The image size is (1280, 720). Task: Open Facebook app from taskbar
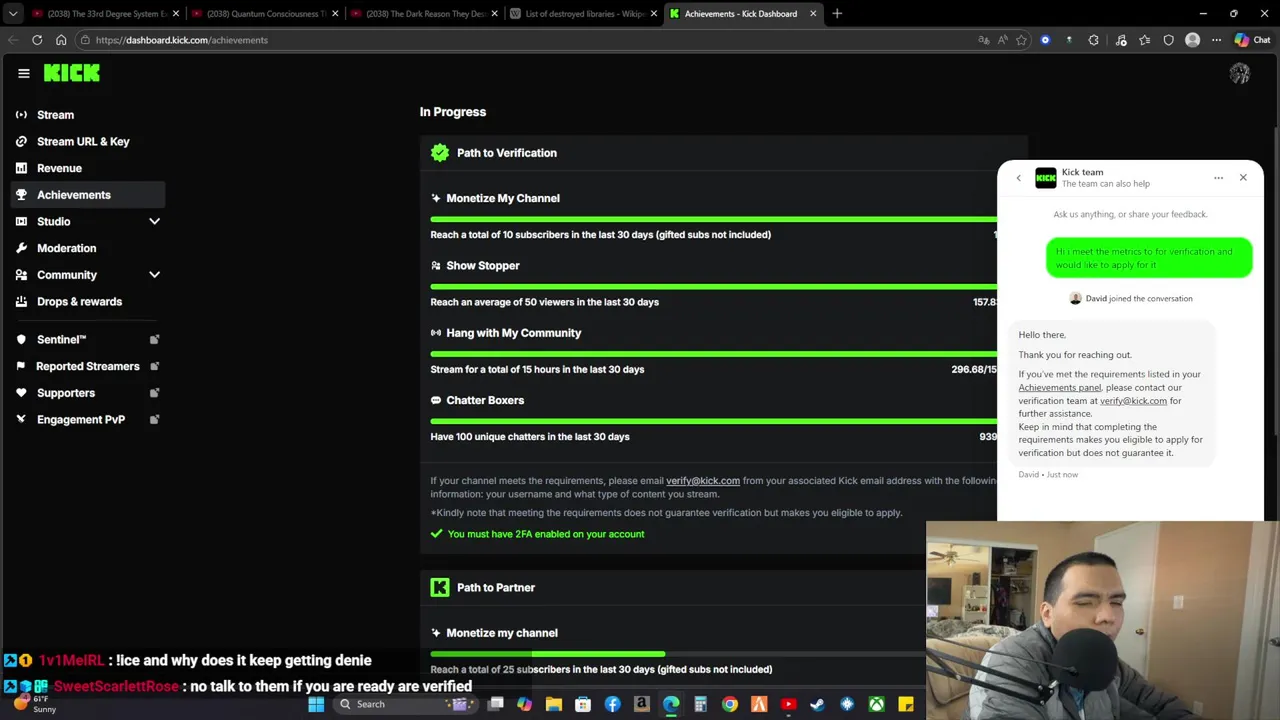(612, 704)
